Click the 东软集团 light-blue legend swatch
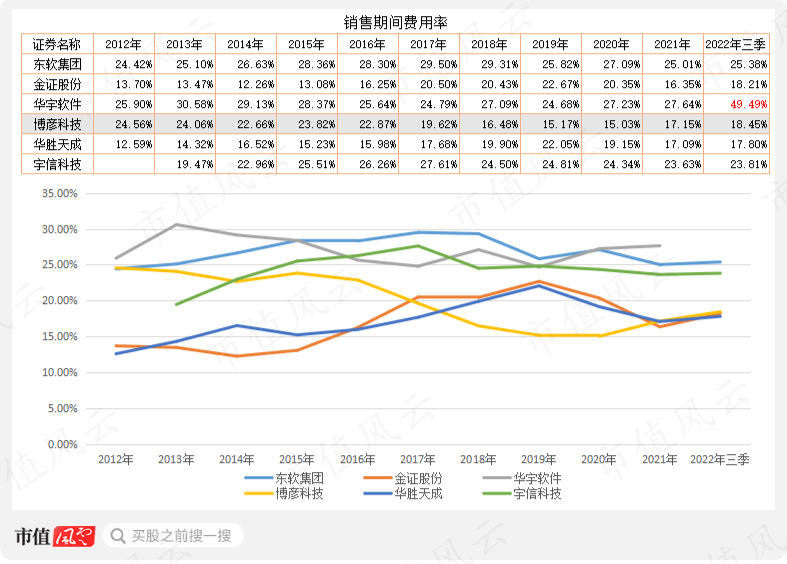 click(259, 478)
